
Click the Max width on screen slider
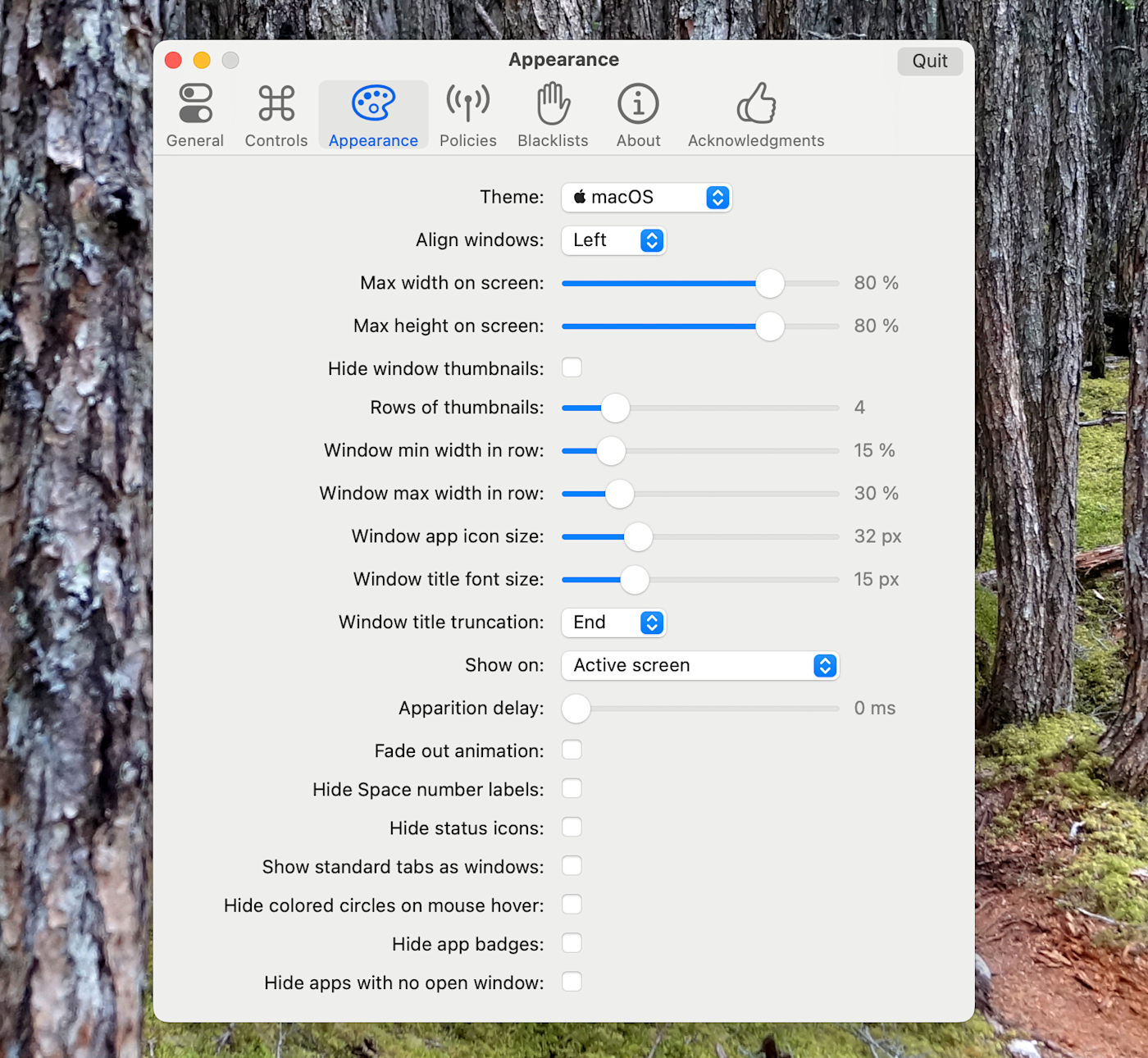coord(700,284)
